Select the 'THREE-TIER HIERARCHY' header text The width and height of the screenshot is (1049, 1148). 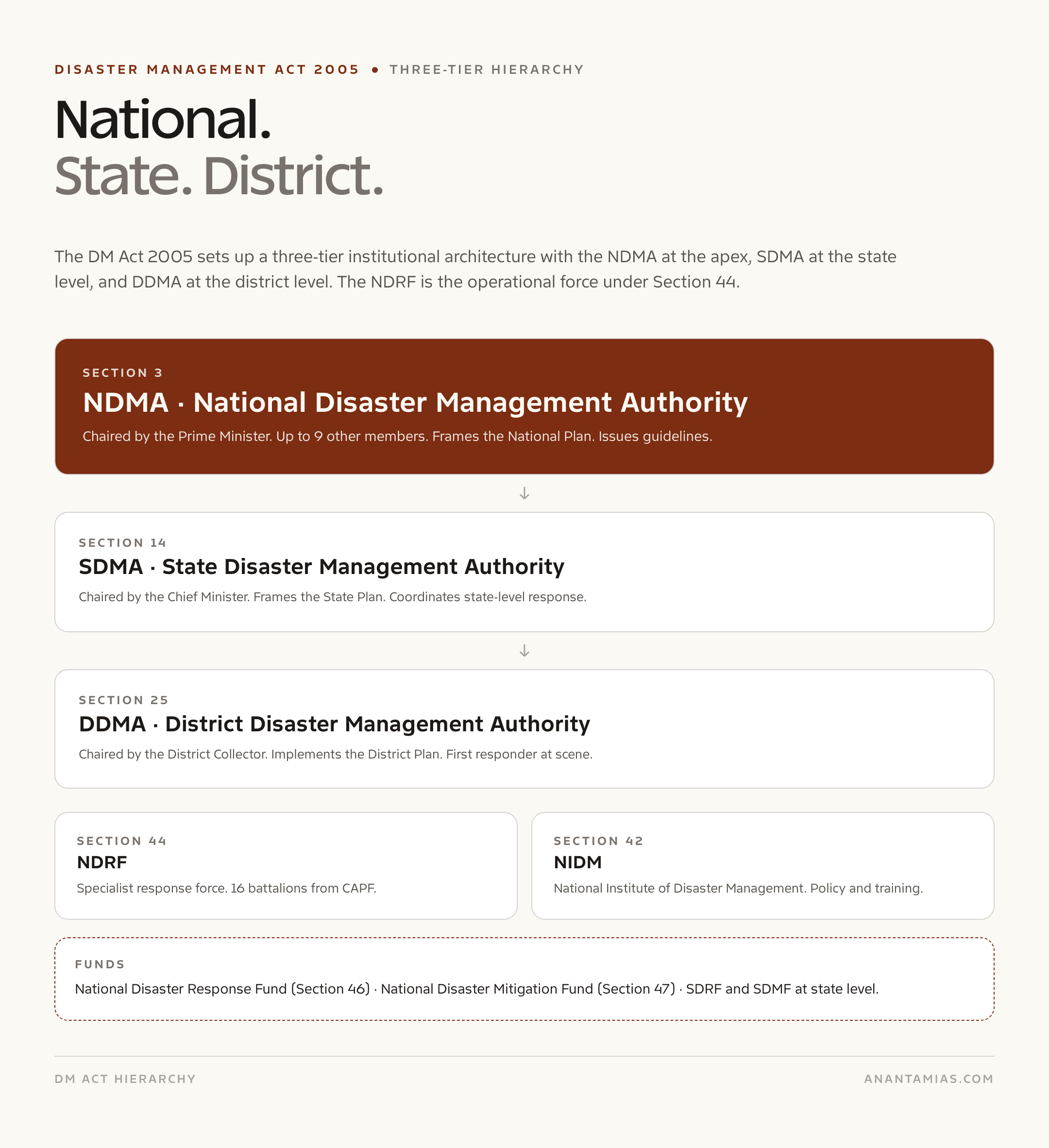coord(487,69)
